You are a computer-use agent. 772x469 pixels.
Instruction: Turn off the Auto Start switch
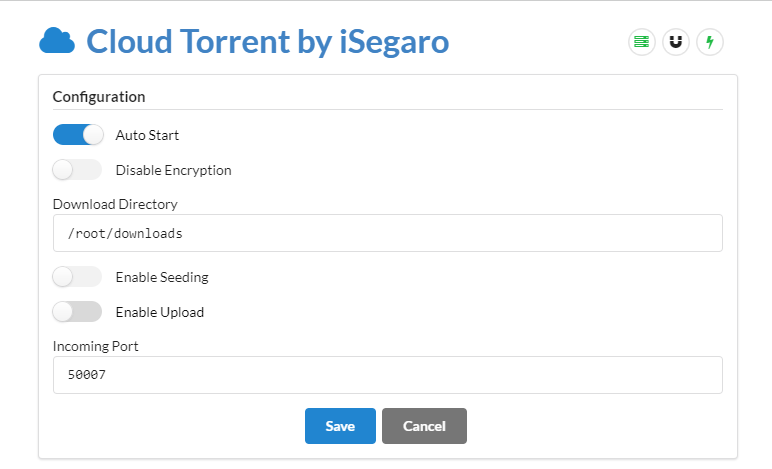(x=78, y=134)
